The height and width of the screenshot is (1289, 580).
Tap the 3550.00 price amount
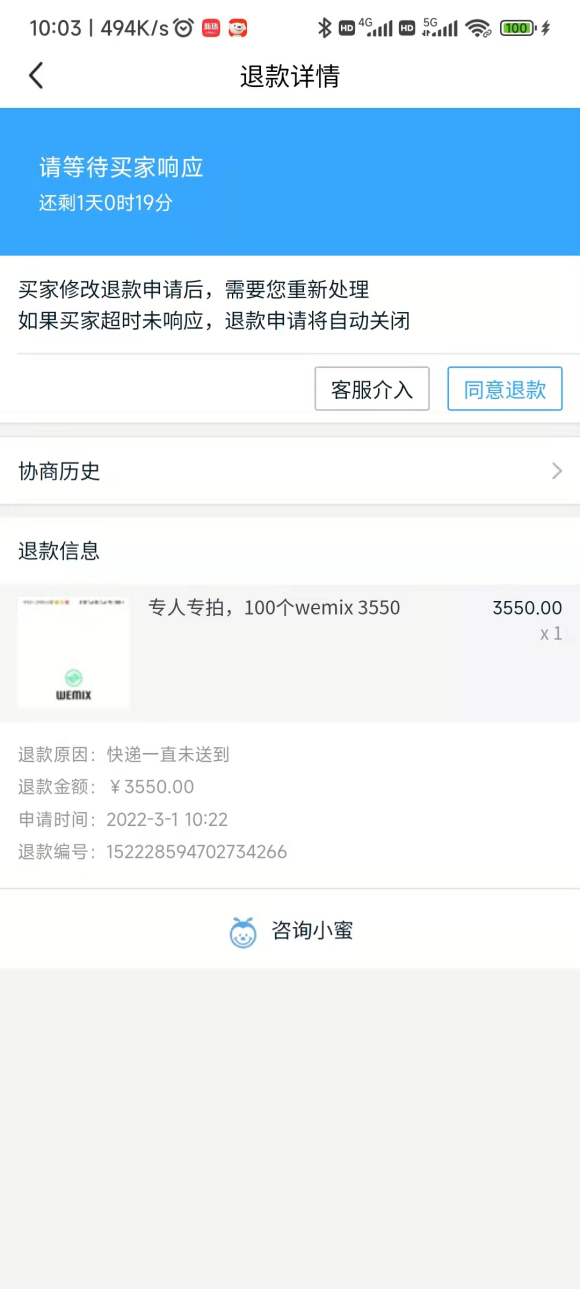[x=527, y=607]
